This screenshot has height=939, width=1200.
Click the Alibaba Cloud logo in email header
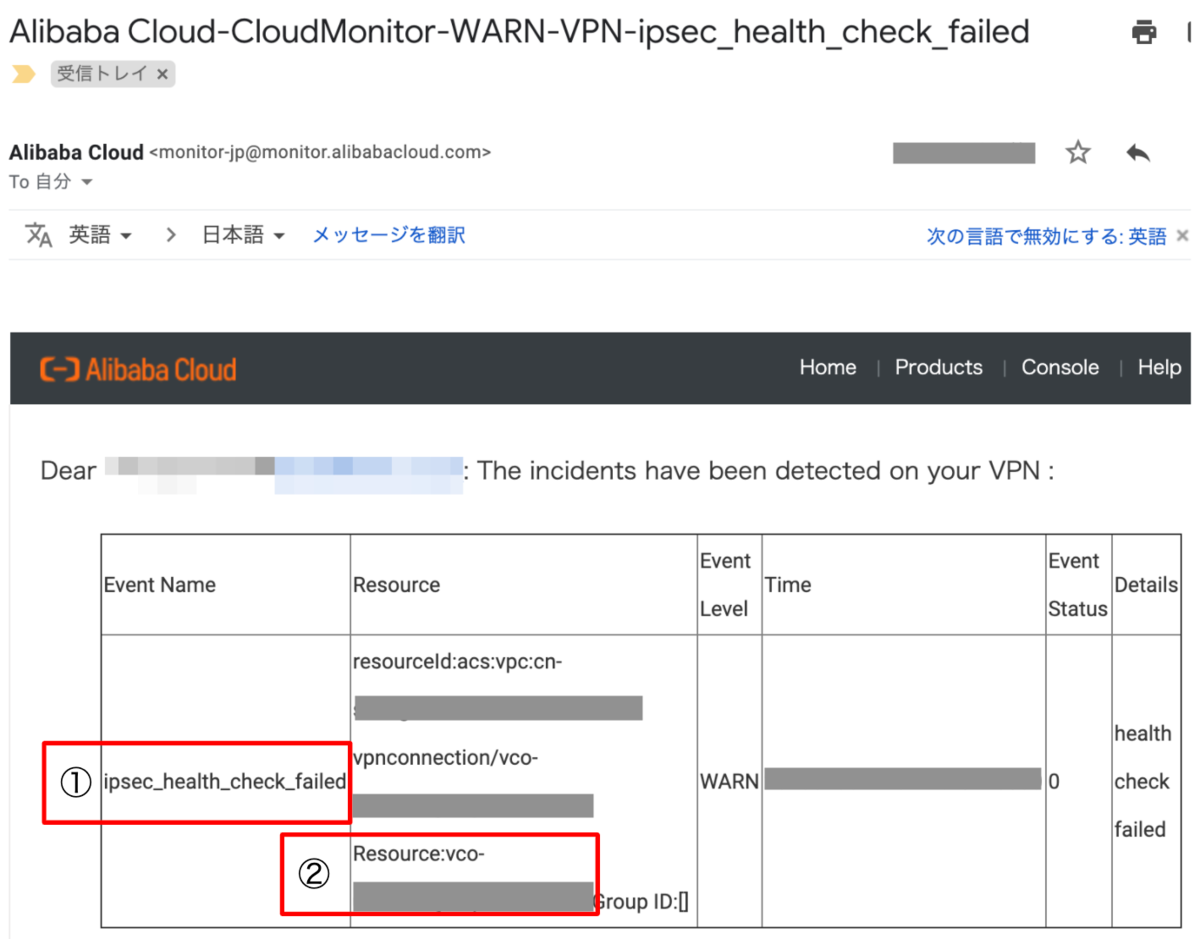pyautogui.click(x=138, y=369)
